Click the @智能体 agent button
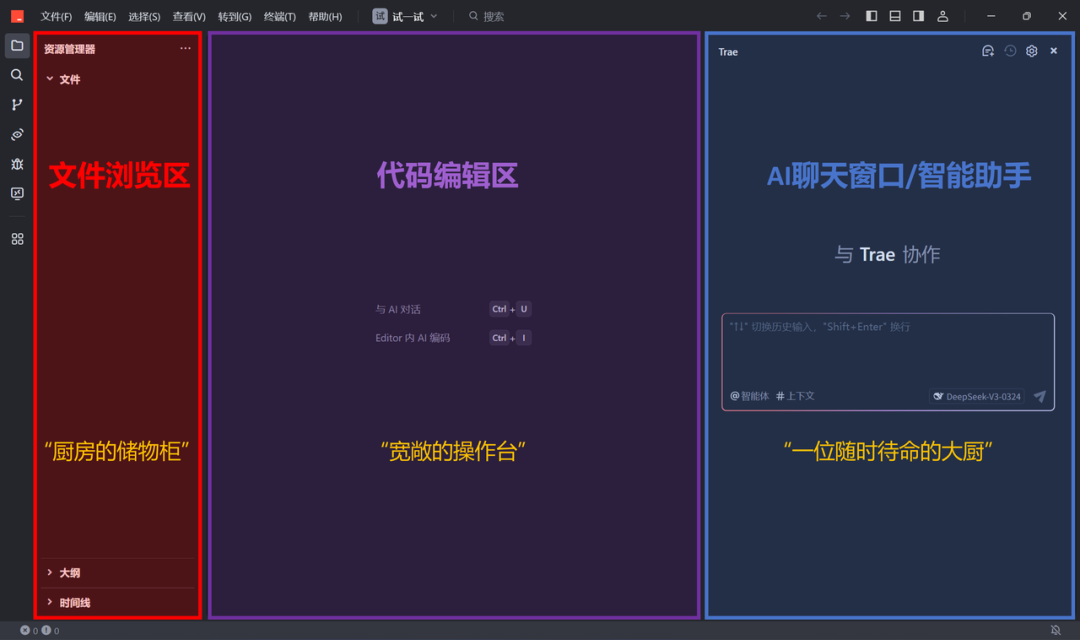Image resolution: width=1080 pixels, height=640 pixels. [x=750, y=396]
